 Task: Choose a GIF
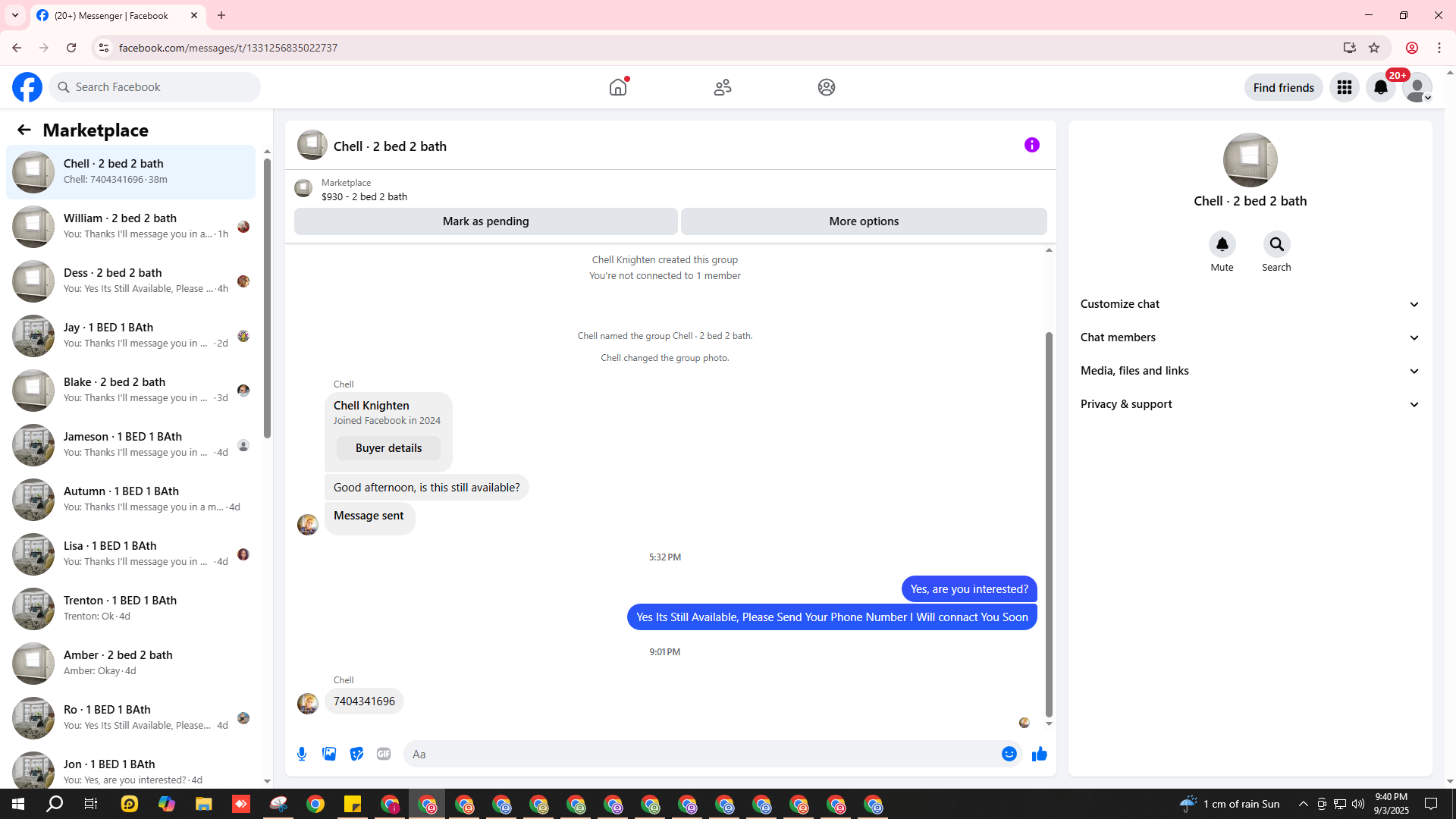coord(384,754)
